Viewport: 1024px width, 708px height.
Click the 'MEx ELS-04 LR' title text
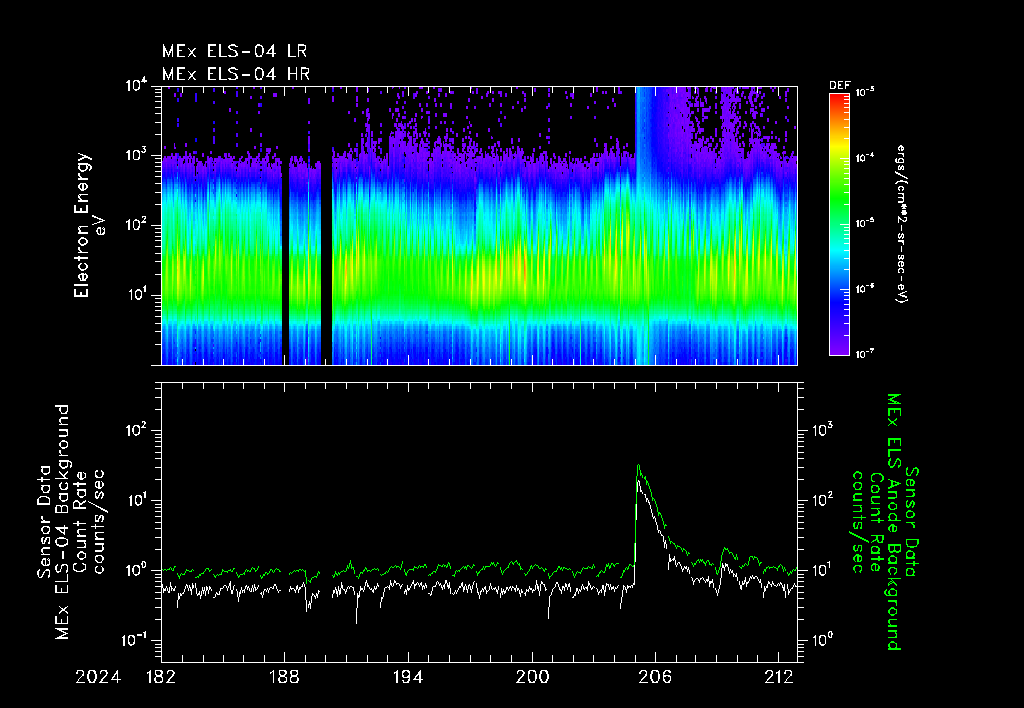click(234, 51)
